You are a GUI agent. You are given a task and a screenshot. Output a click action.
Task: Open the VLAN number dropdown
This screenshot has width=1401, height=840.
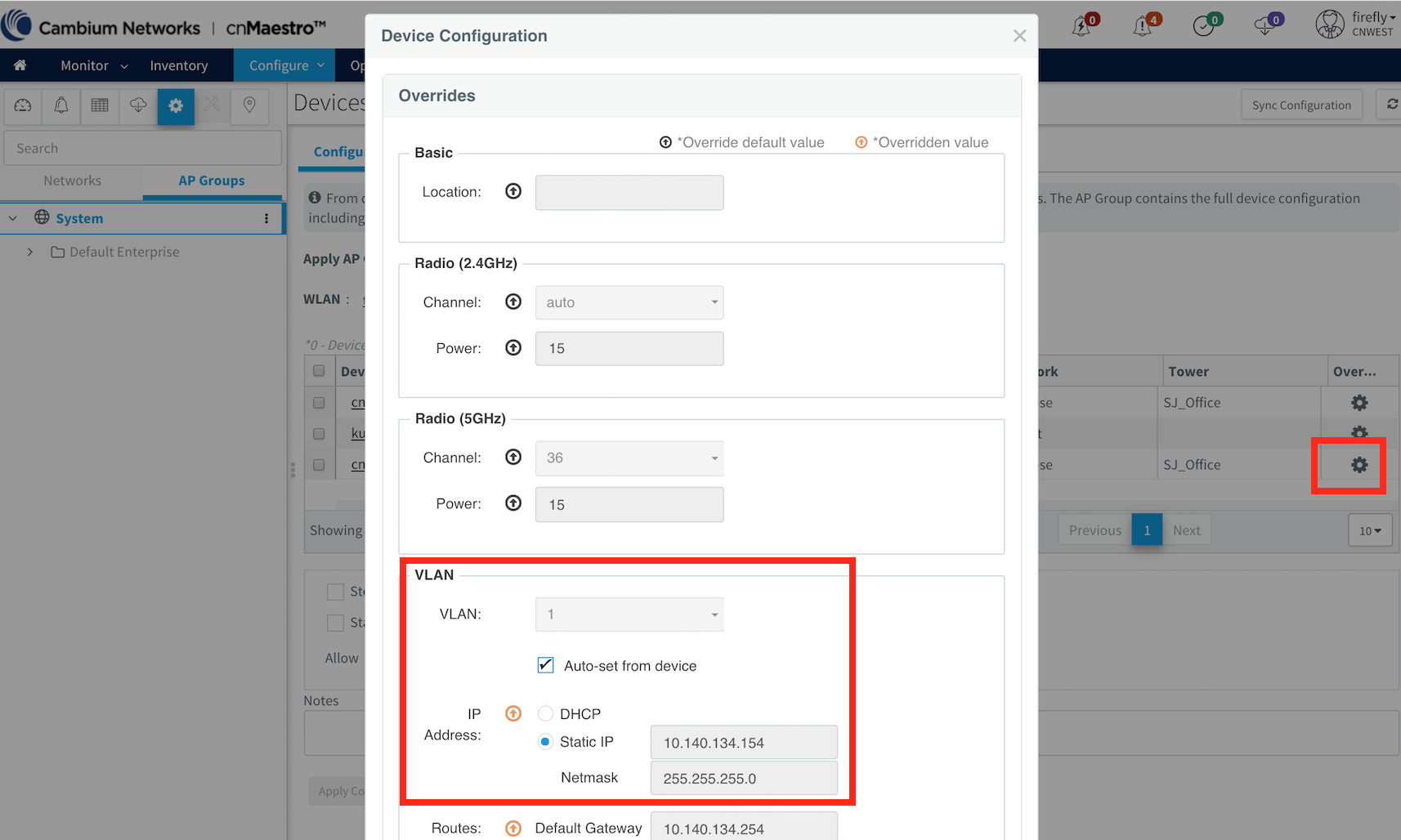click(629, 614)
